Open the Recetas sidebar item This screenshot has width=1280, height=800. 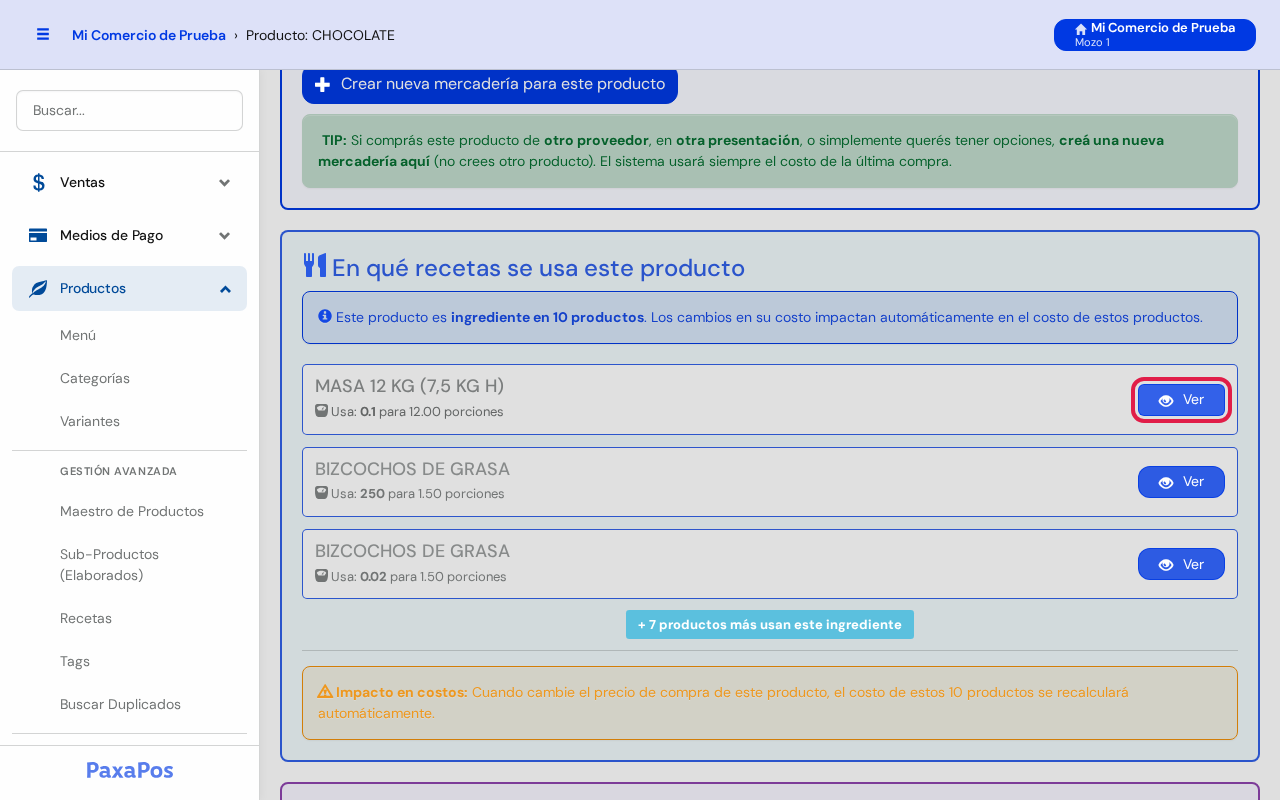coord(86,618)
